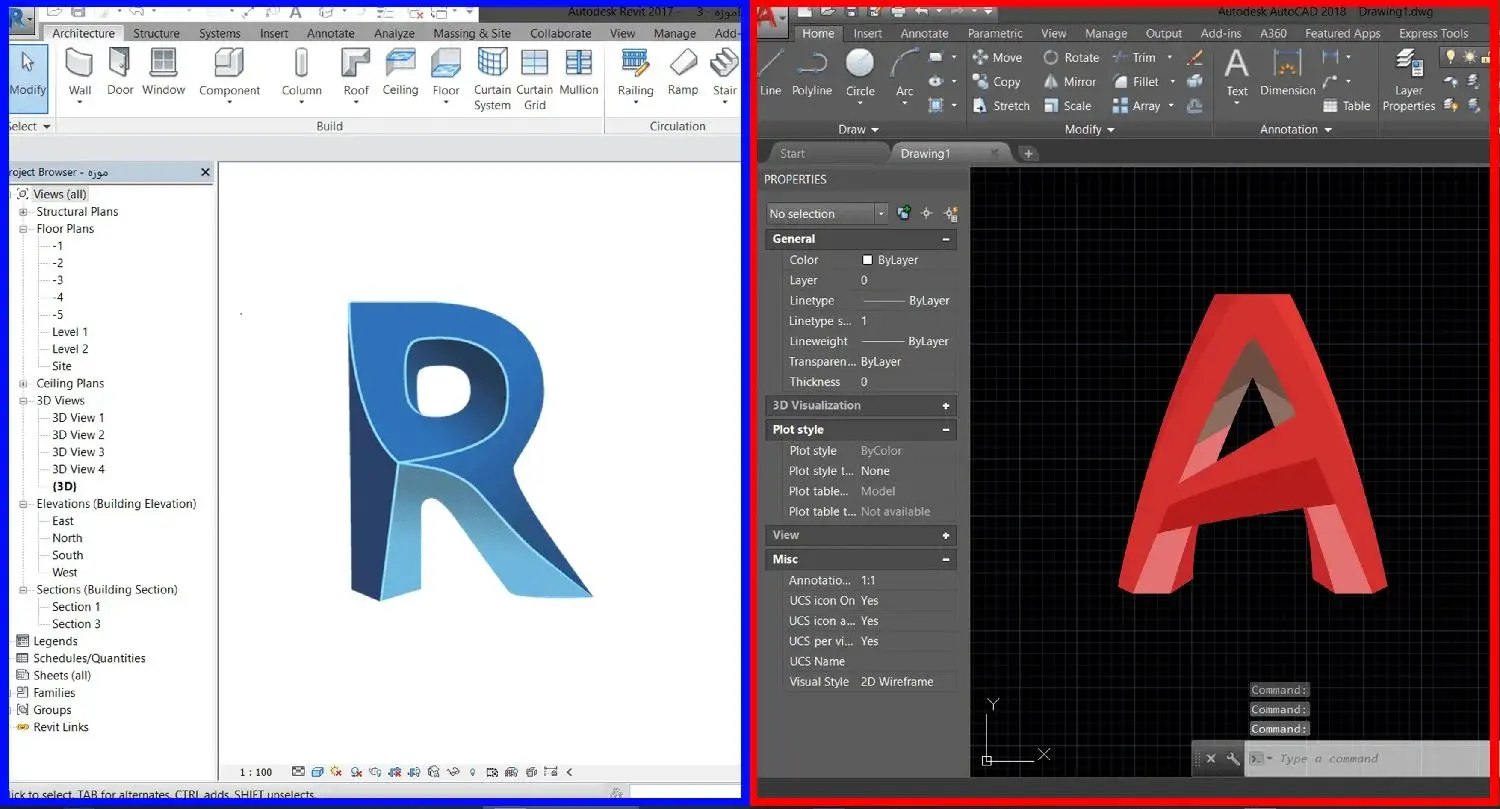Activate the Circle draw tool
The height and width of the screenshot is (809, 1500).
click(x=860, y=72)
